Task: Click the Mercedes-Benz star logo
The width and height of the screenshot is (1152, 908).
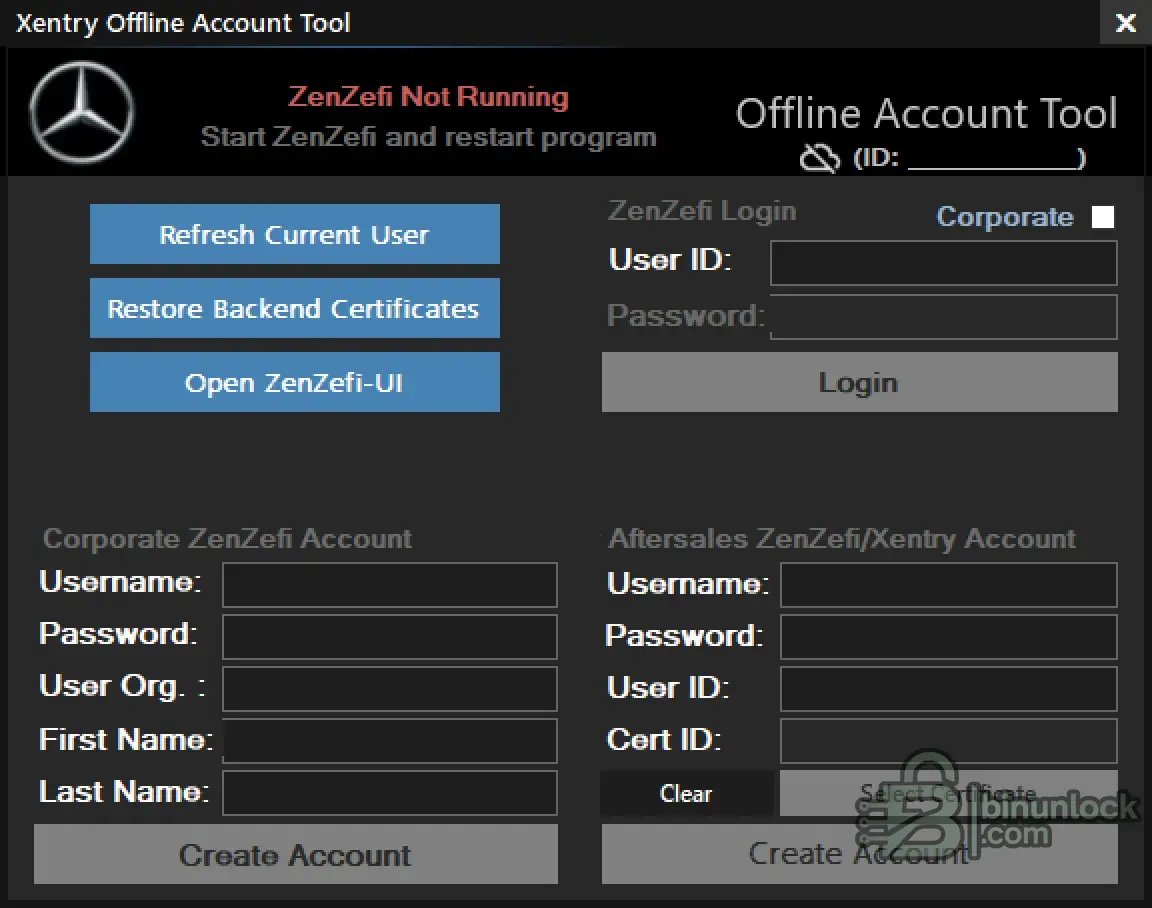Action: click(x=81, y=112)
